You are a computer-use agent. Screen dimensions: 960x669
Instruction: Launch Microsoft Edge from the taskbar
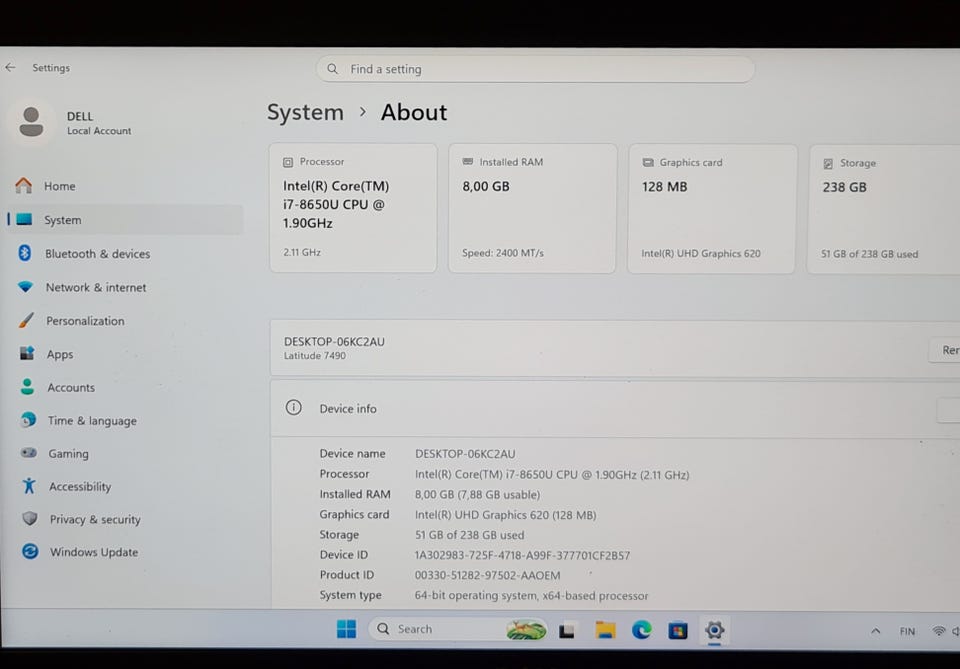point(641,630)
